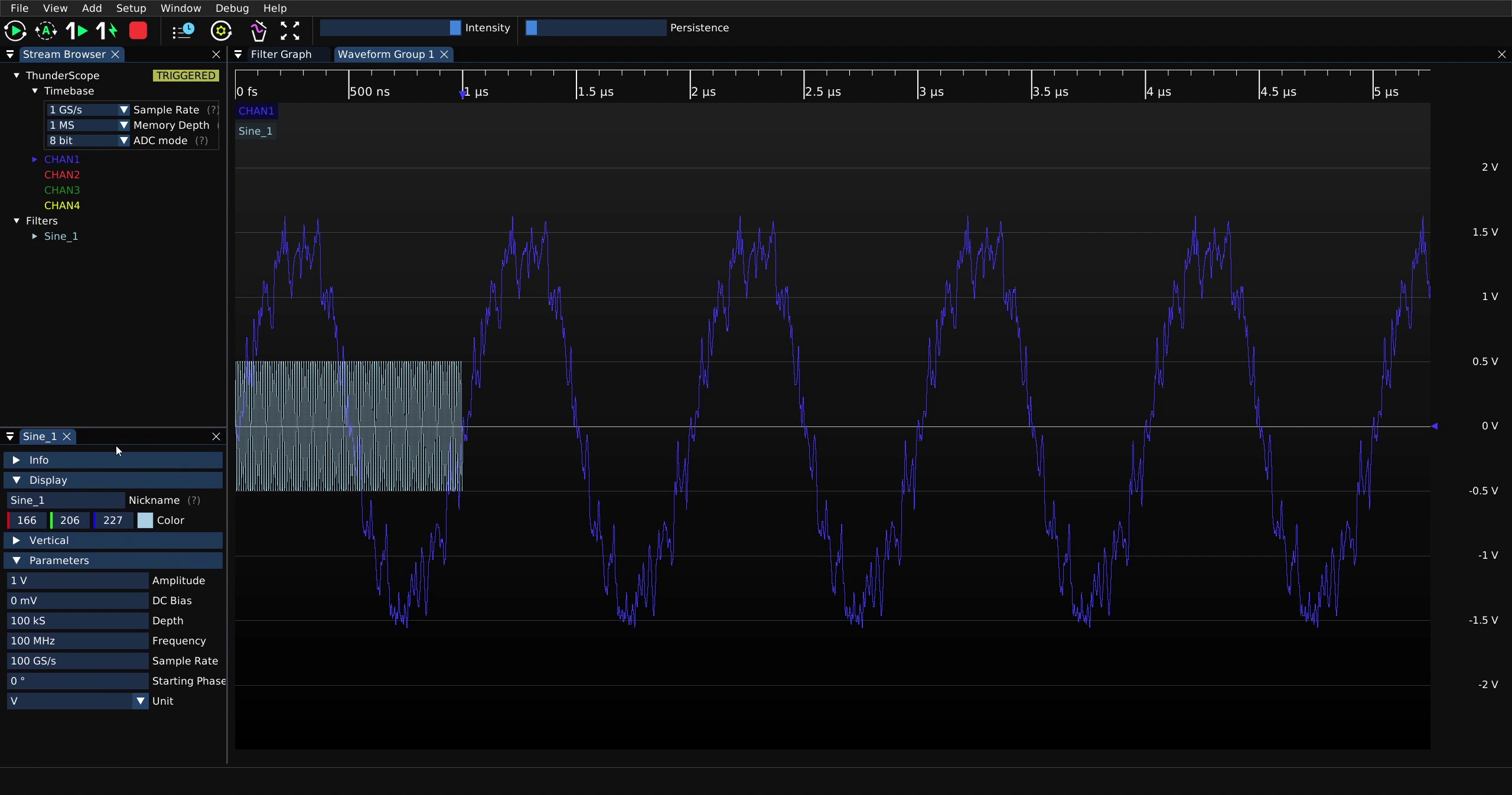The width and height of the screenshot is (1512, 795).
Task: Open the Memory Depth 1 MS dropdown
Action: pyautogui.click(x=87, y=125)
